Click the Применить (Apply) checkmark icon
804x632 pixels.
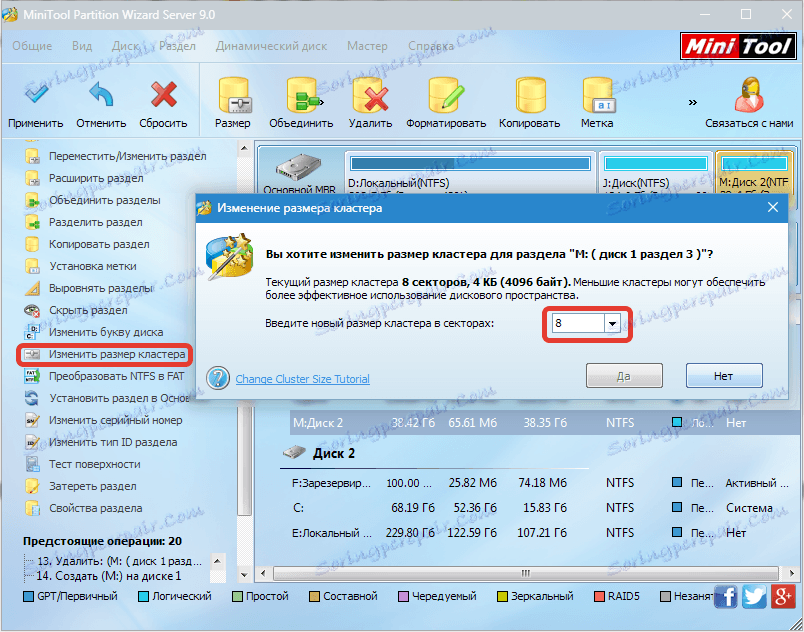pyautogui.click(x=37, y=94)
